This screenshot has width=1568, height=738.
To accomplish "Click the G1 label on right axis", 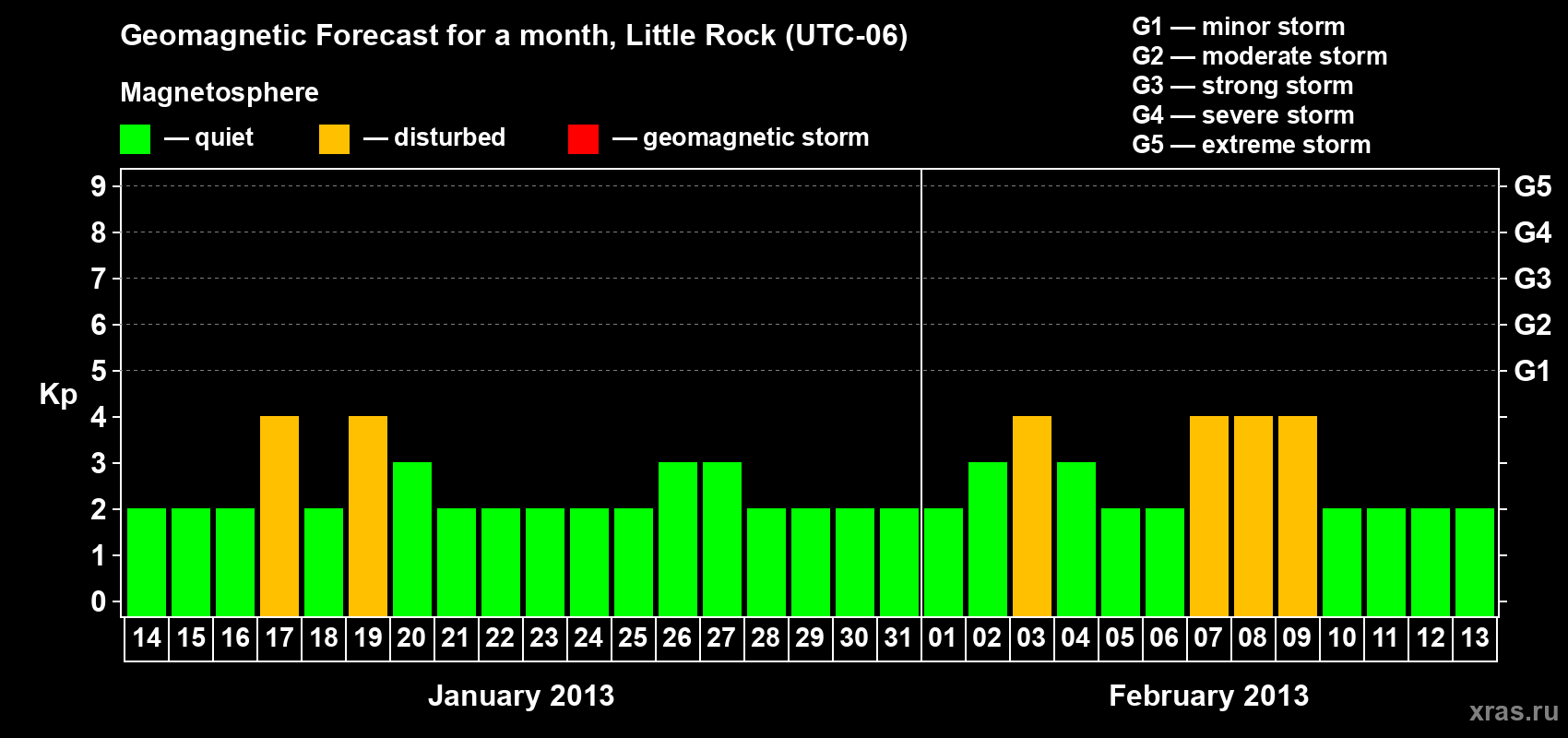I will point(1532,371).
